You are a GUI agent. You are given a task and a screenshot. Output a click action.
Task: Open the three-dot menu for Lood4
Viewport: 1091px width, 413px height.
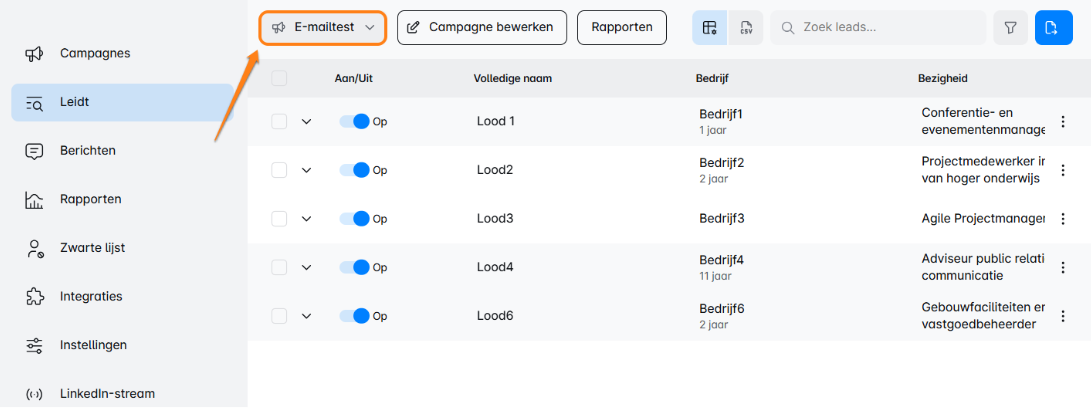pos(1063,268)
